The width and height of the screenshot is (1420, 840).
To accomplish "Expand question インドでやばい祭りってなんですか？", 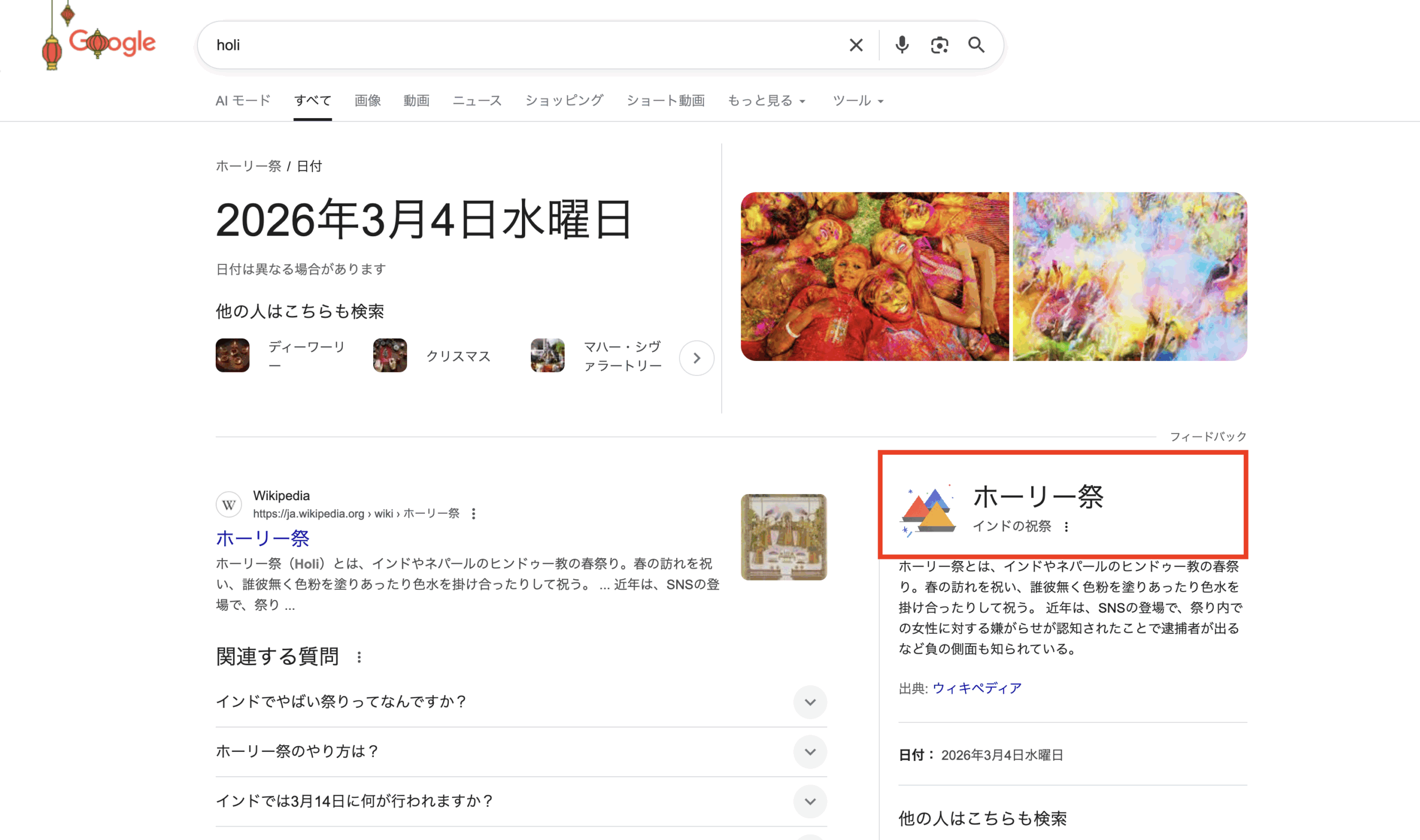I will click(x=810, y=702).
